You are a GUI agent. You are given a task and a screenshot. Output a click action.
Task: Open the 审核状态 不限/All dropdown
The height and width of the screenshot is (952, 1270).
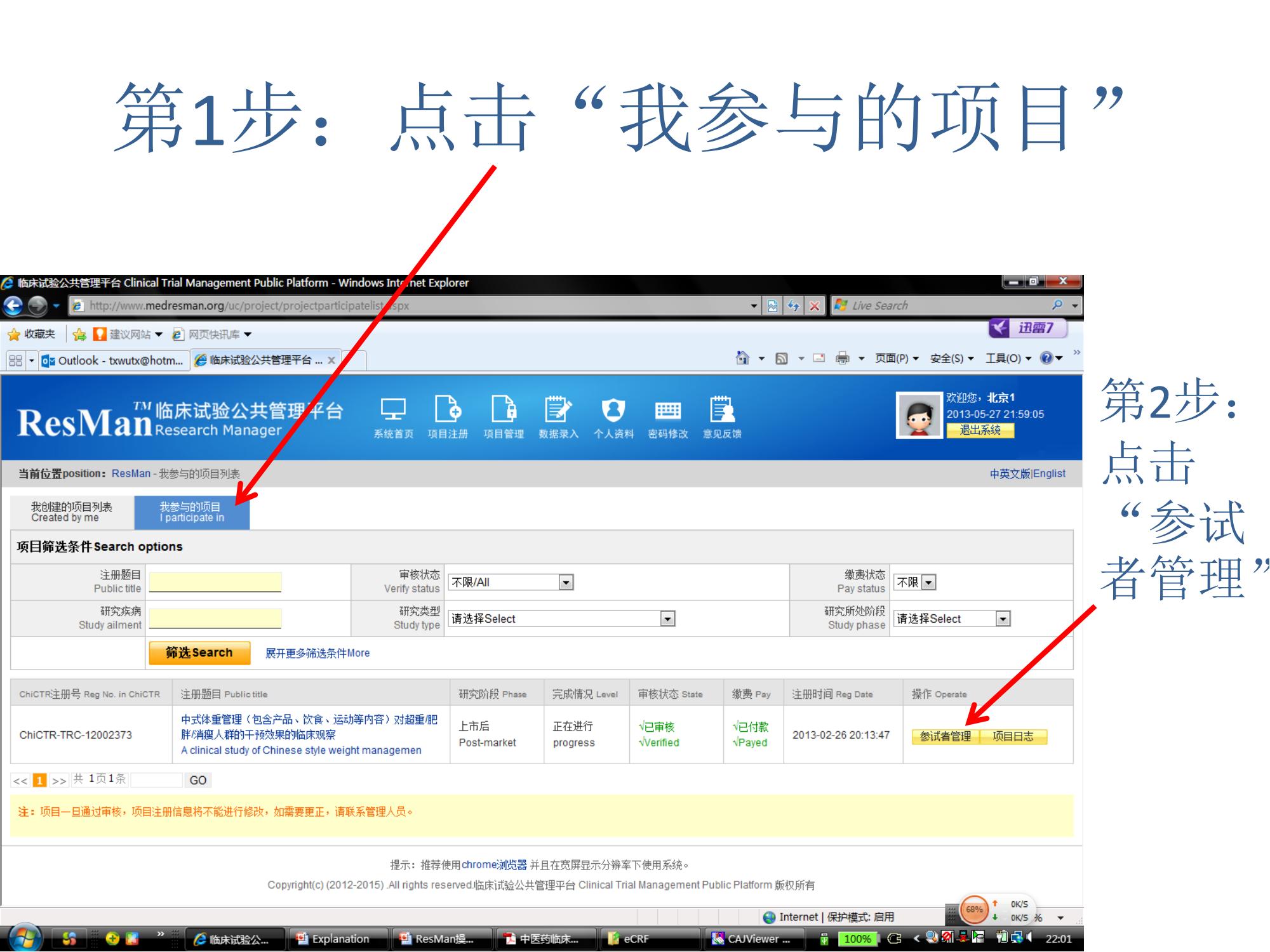coord(511,582)
